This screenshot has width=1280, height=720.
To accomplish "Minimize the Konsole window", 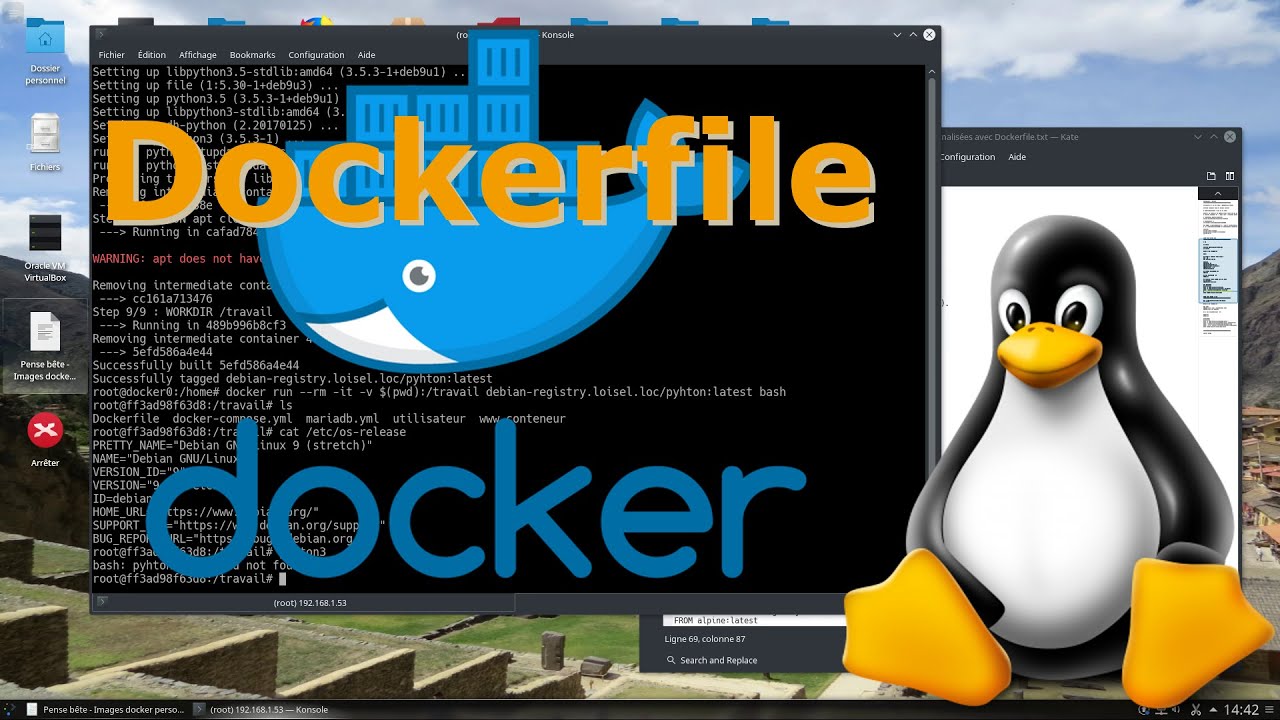I will [x=897, y=35].
